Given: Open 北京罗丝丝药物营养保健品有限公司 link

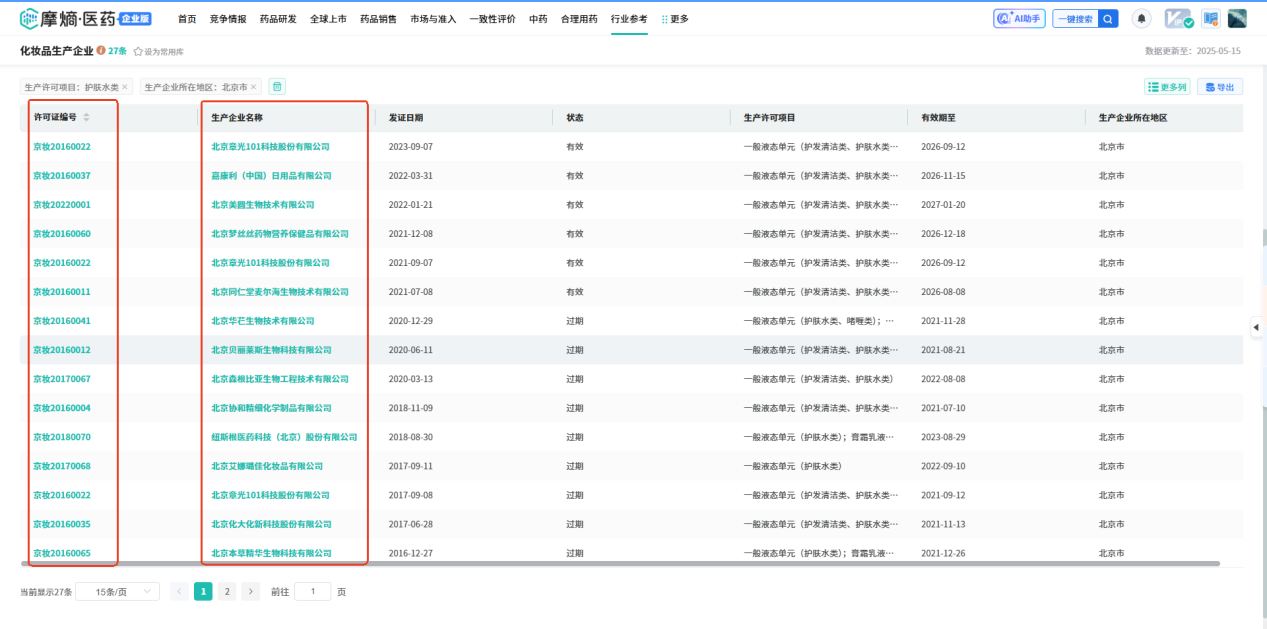Looking at the screenshot, I should point(280,234).
